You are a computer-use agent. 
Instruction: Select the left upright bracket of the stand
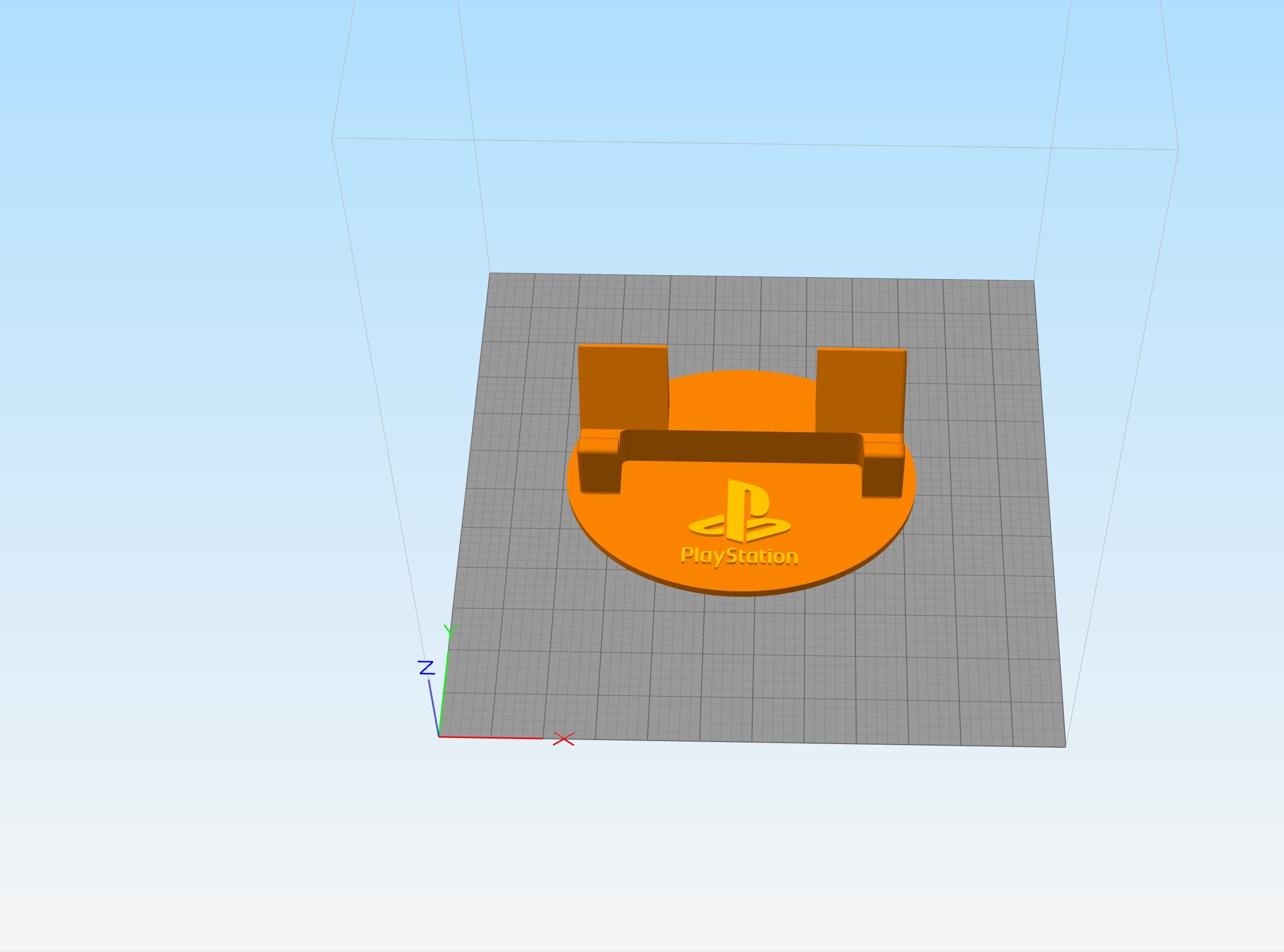pyautogui.click(x=623, y=388)
